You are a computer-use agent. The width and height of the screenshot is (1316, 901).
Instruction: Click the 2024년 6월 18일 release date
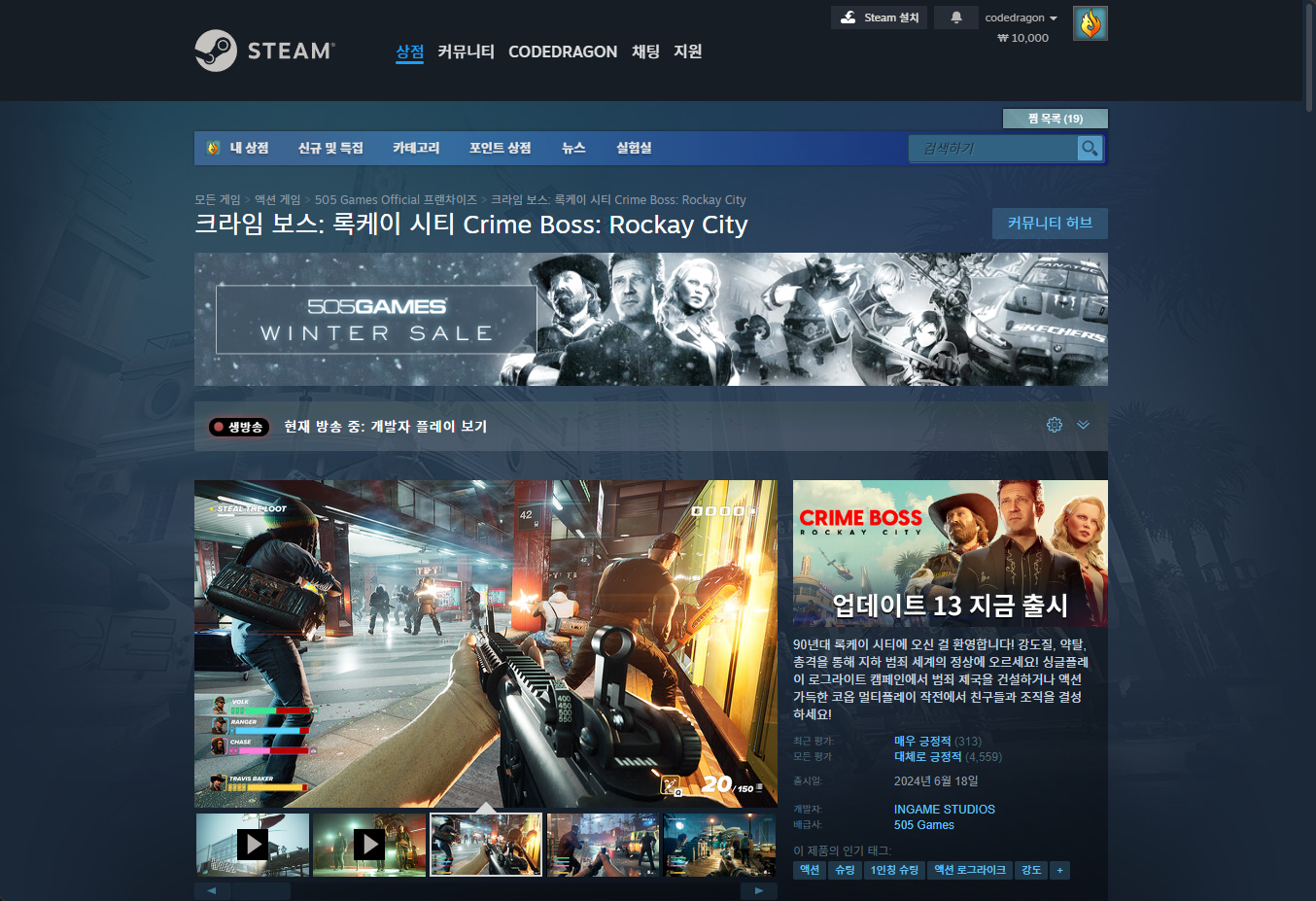(x=936, y=780)
